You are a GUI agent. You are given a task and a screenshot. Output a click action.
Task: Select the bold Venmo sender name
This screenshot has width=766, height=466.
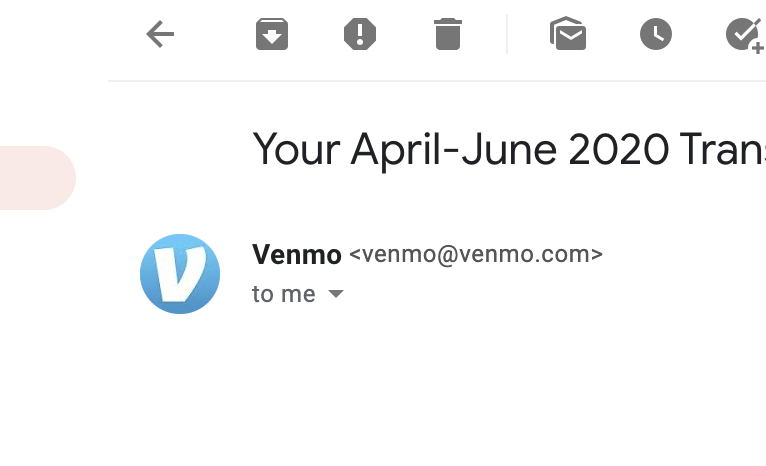pyautogui.click(x=297, y=254)
